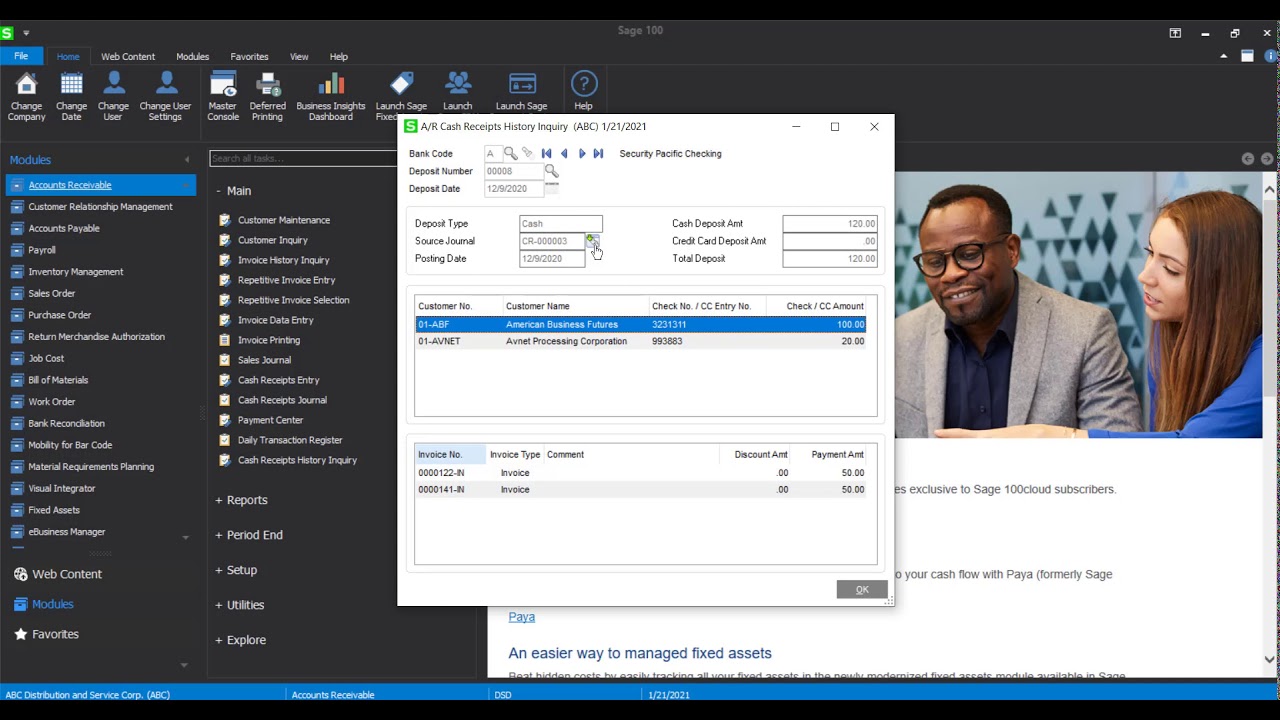The height and width of the screenshot is (720, 1280).
Task: Open the Modules ribbon tab
Action: (193, 57)
